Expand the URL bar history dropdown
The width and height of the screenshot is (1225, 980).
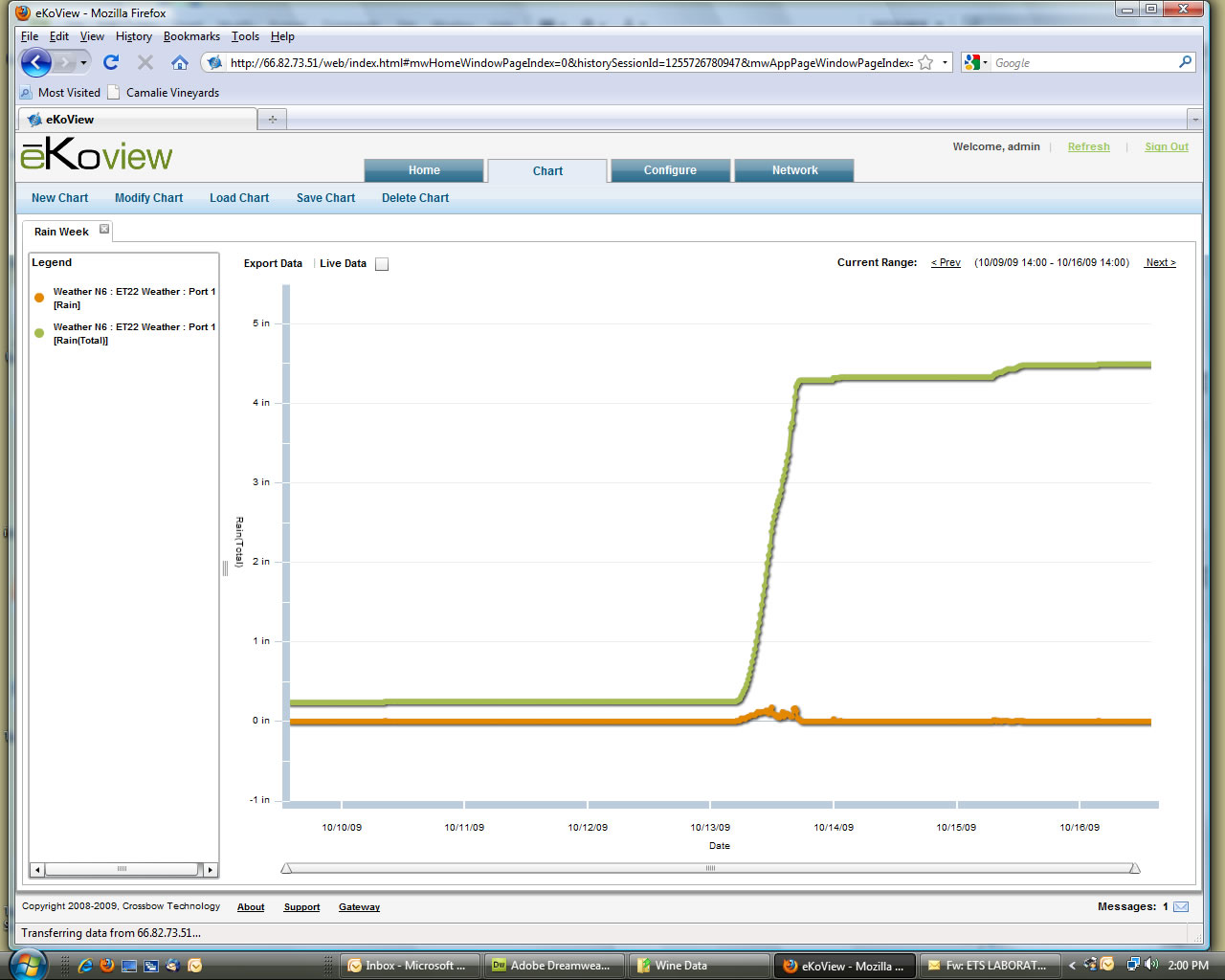945,63
